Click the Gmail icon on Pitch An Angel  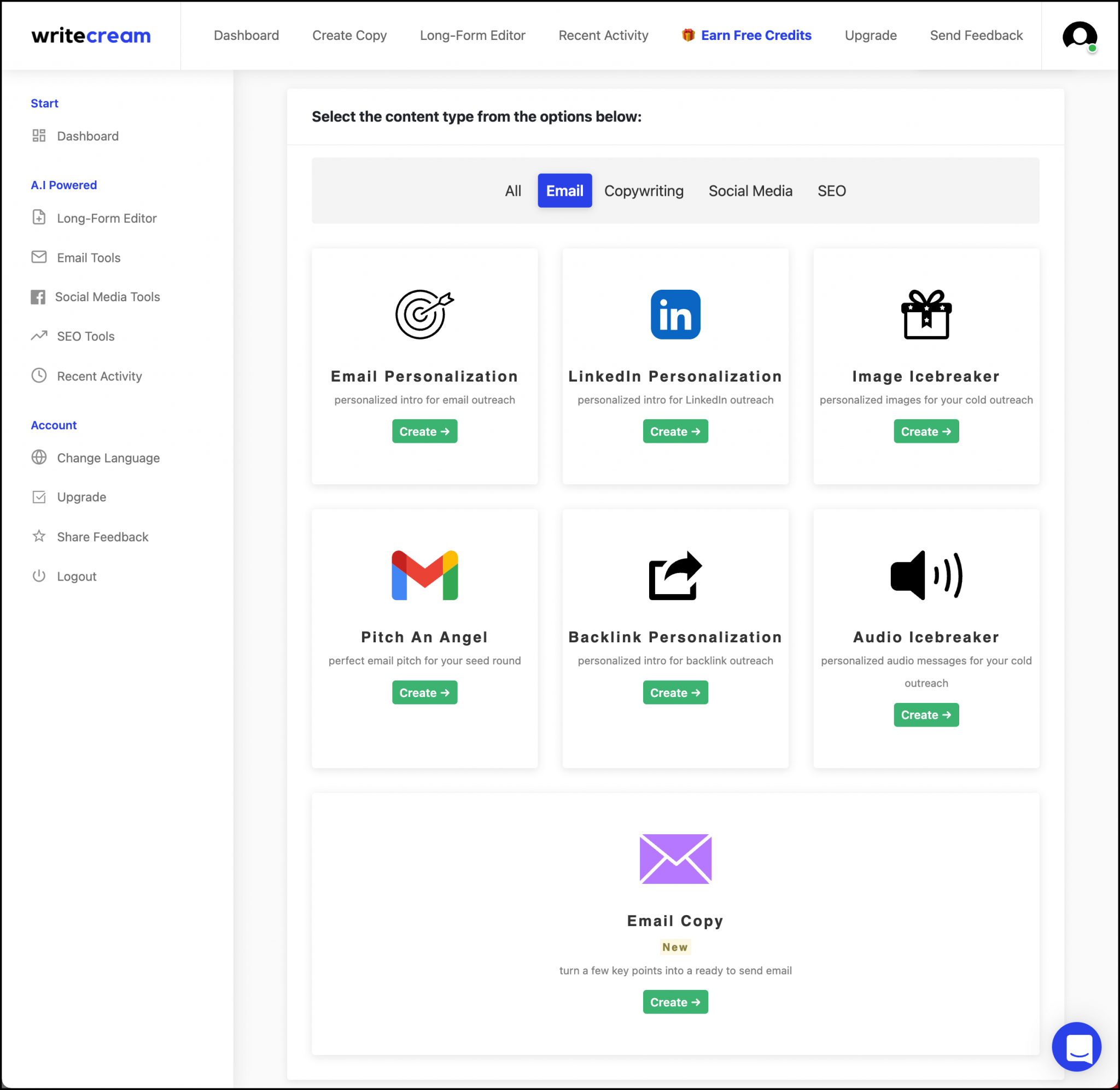[x=424, y=576]
